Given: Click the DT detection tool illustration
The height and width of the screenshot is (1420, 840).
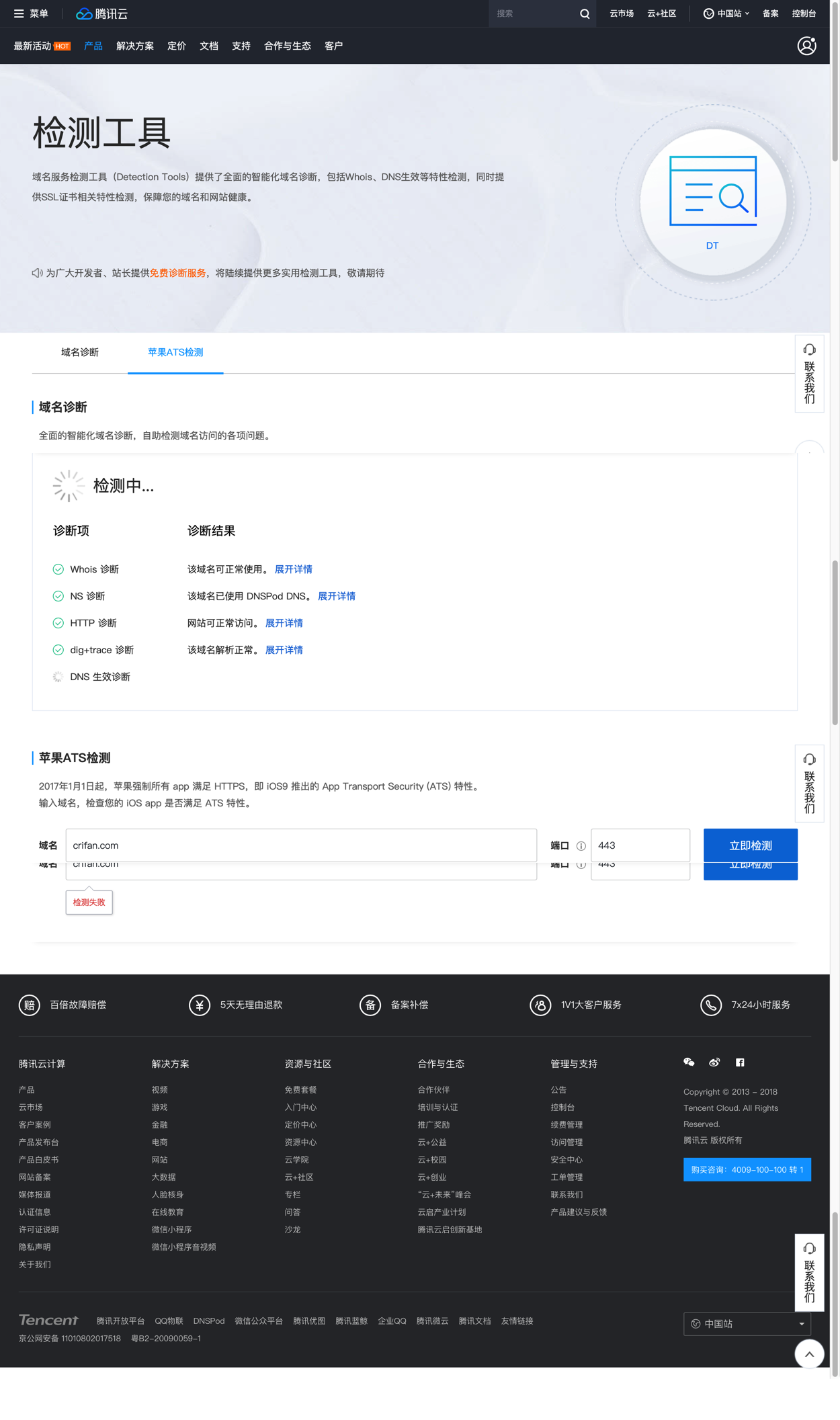Looking at the screenshot, I should click(x=713, y=202).
